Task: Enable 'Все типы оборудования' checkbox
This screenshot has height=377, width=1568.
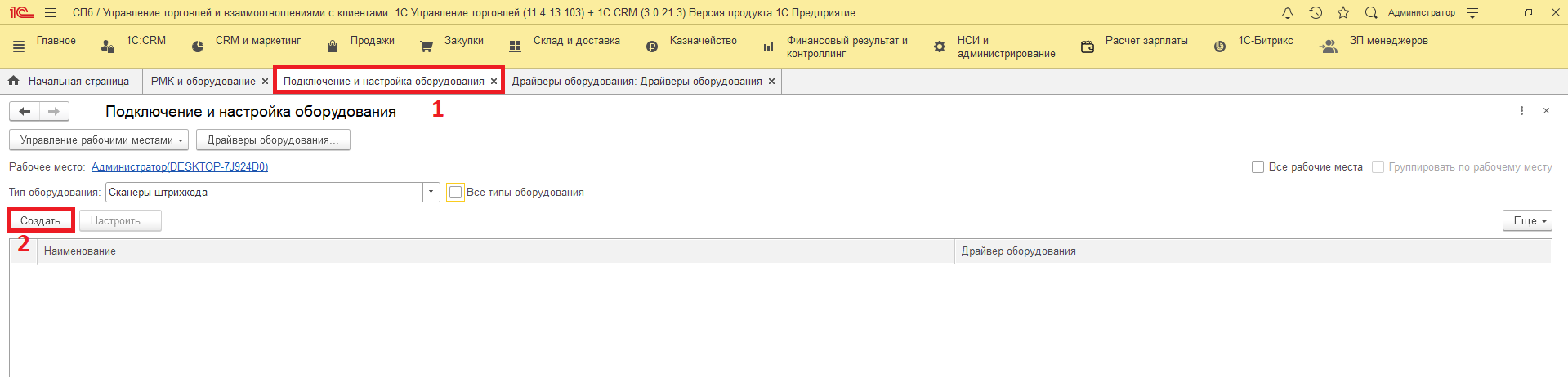Action: coord(456,193)
